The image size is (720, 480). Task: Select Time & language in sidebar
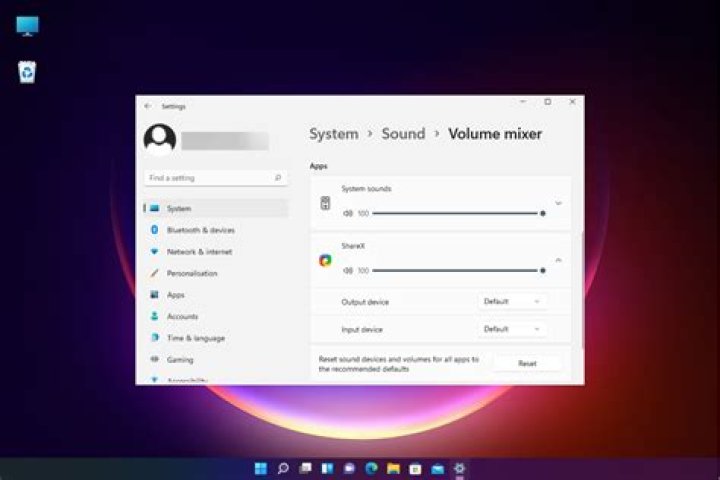(x=195, y=338)
